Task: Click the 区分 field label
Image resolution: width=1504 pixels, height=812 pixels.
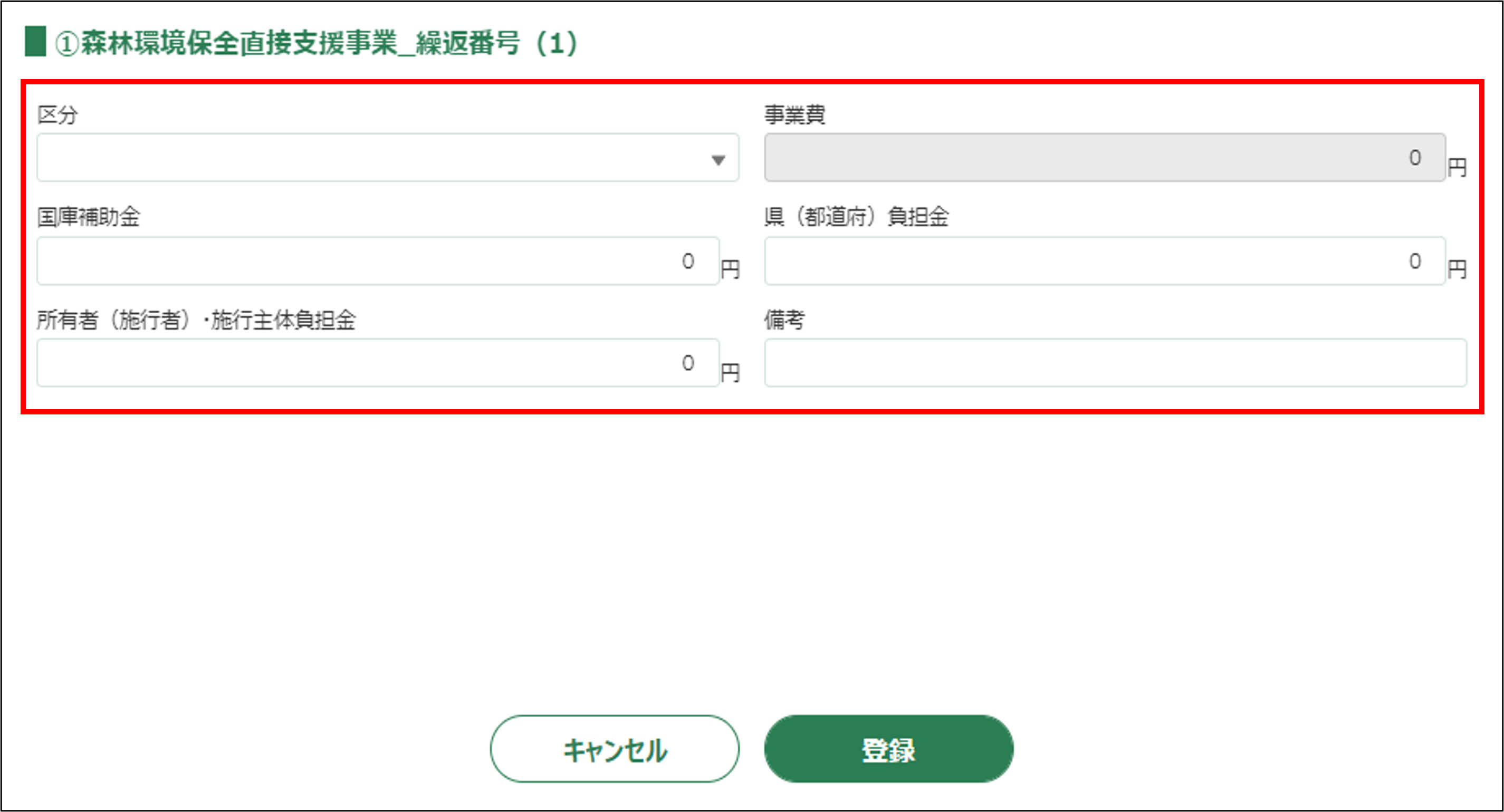Action: [57, 114]
